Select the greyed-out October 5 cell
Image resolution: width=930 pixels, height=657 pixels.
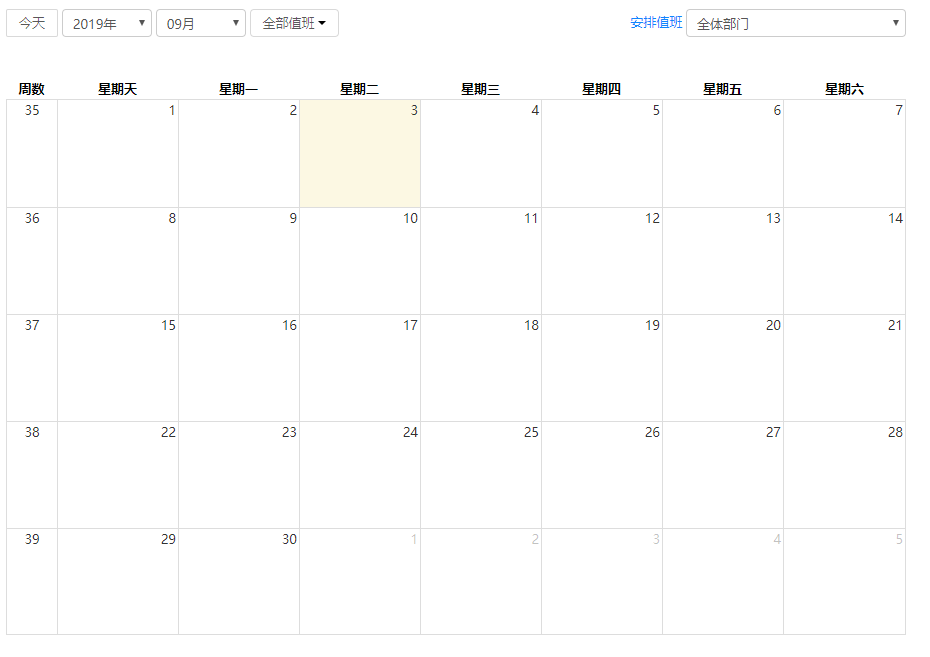click(844, 582)
